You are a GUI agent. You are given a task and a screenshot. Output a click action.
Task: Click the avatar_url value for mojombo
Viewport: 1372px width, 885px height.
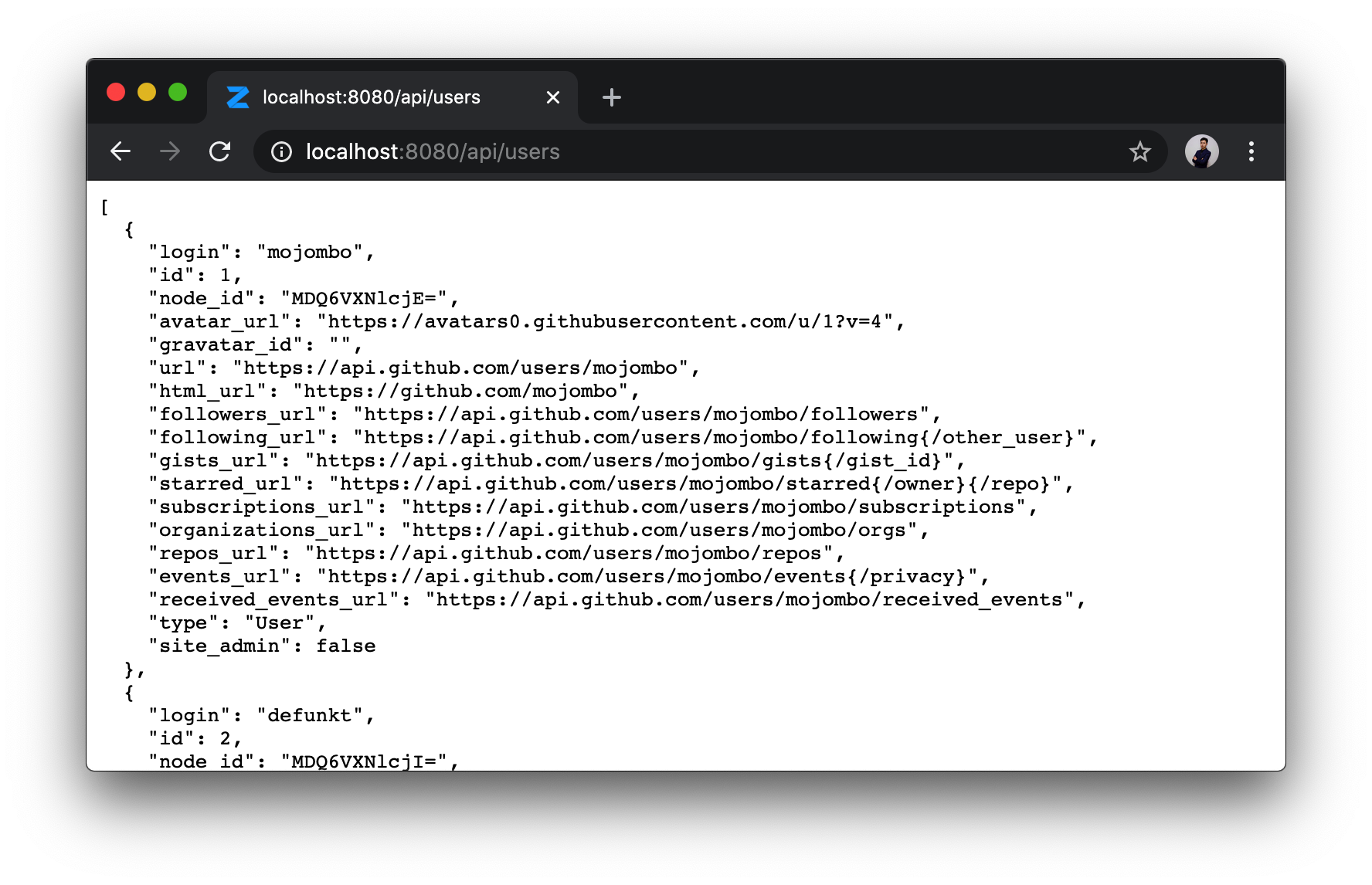[x=605, y=322]
